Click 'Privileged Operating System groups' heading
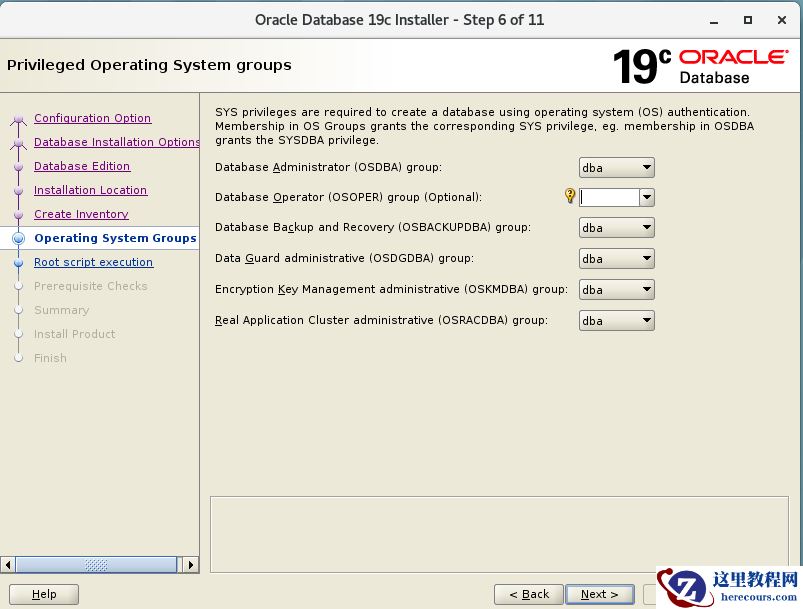 (149, 65)
